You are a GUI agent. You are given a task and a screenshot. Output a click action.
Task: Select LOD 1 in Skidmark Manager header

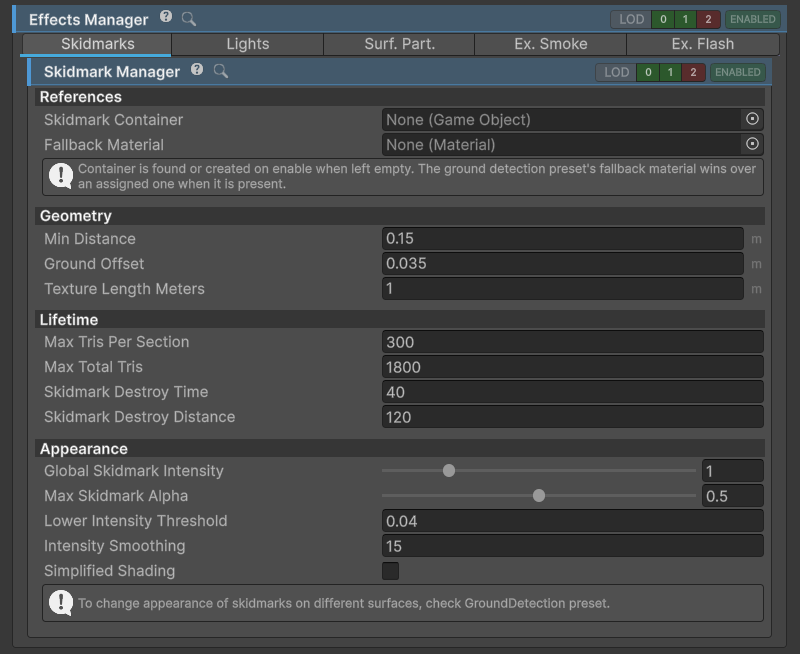tap(670, 72)
